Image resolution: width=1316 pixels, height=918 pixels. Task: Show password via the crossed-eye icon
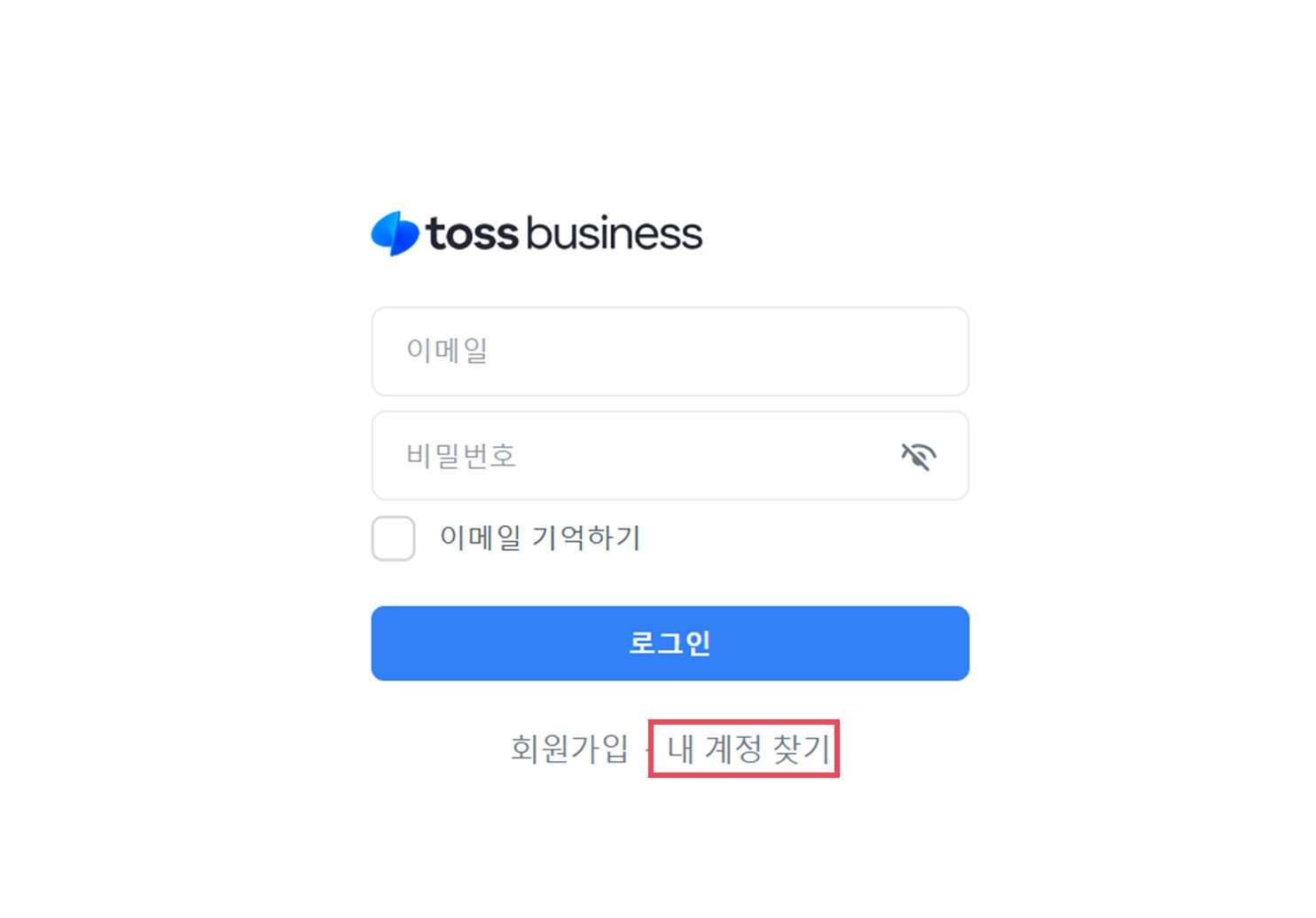click(x=919, y=456)
